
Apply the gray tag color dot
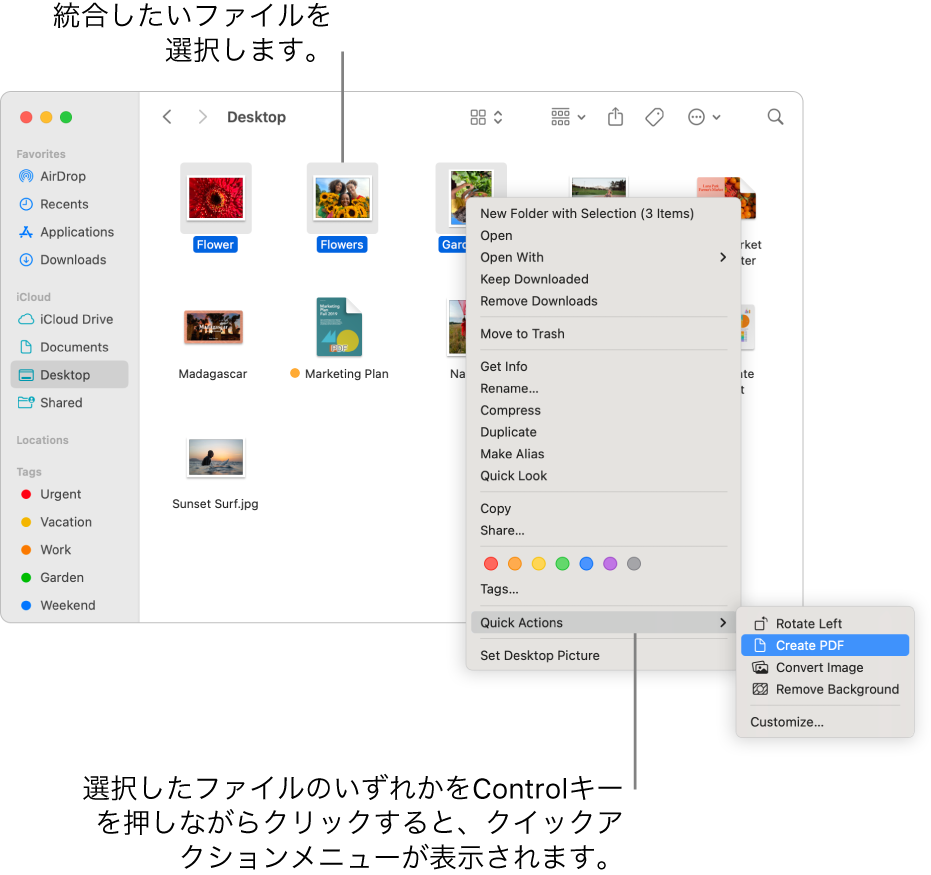pos(634,563)
